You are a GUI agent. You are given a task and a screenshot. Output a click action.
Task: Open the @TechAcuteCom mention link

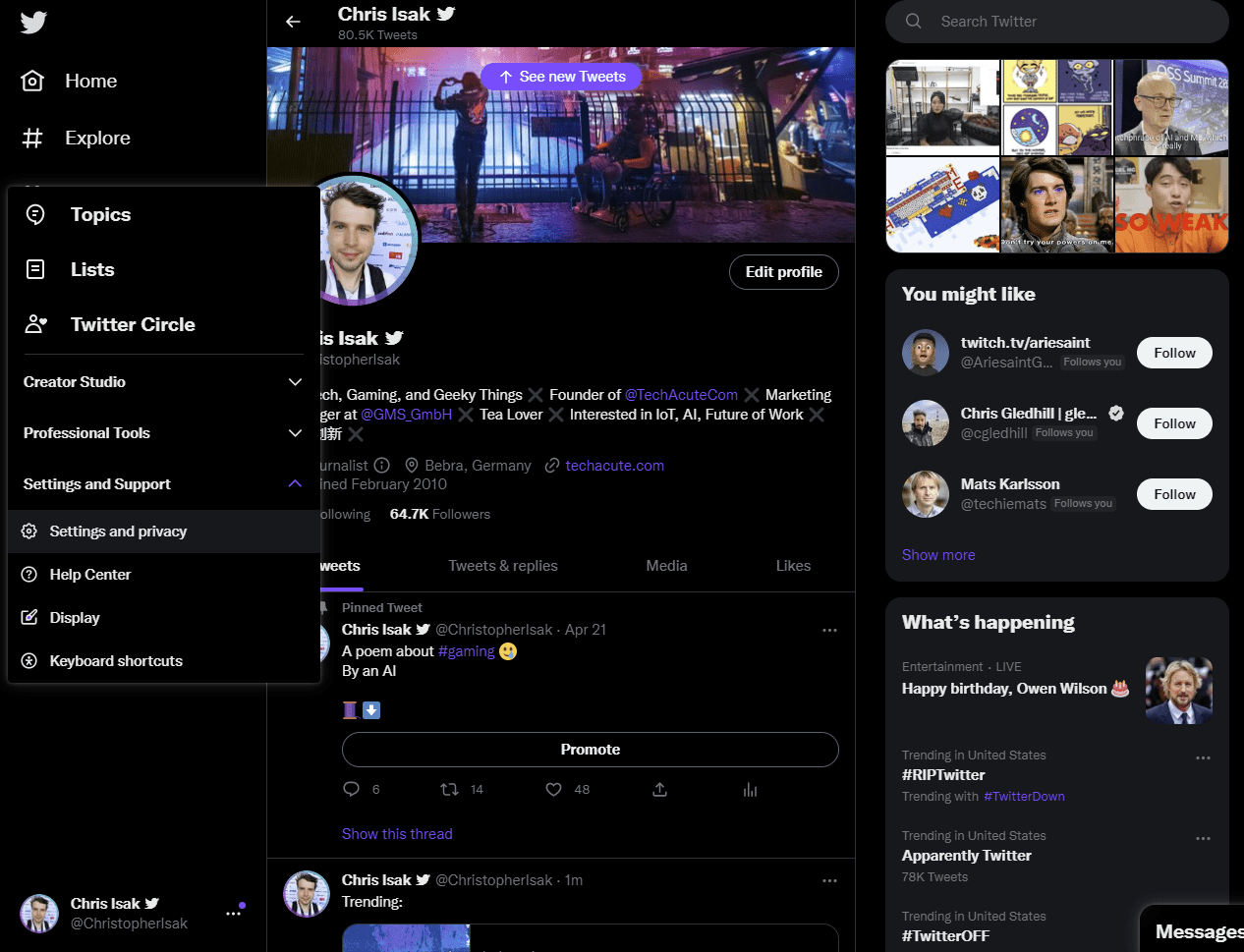point(681,395)
